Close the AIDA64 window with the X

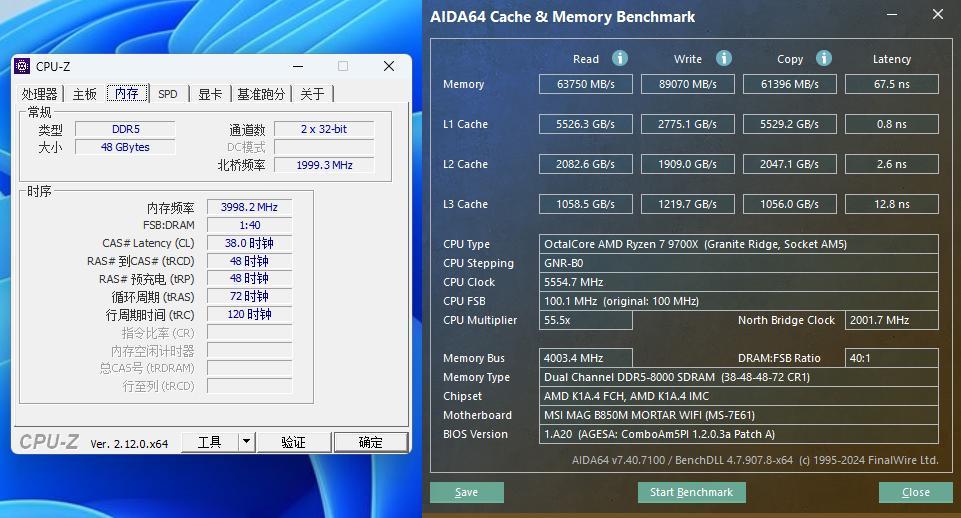(938, 14)
